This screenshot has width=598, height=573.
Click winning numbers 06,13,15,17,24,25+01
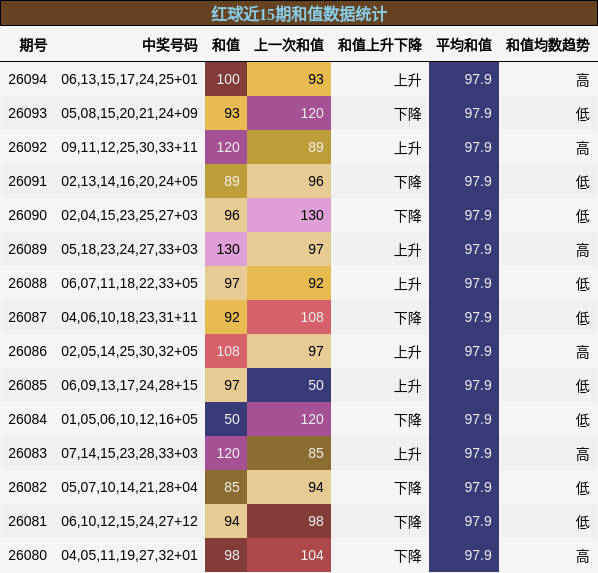click(x=129, y=79)
